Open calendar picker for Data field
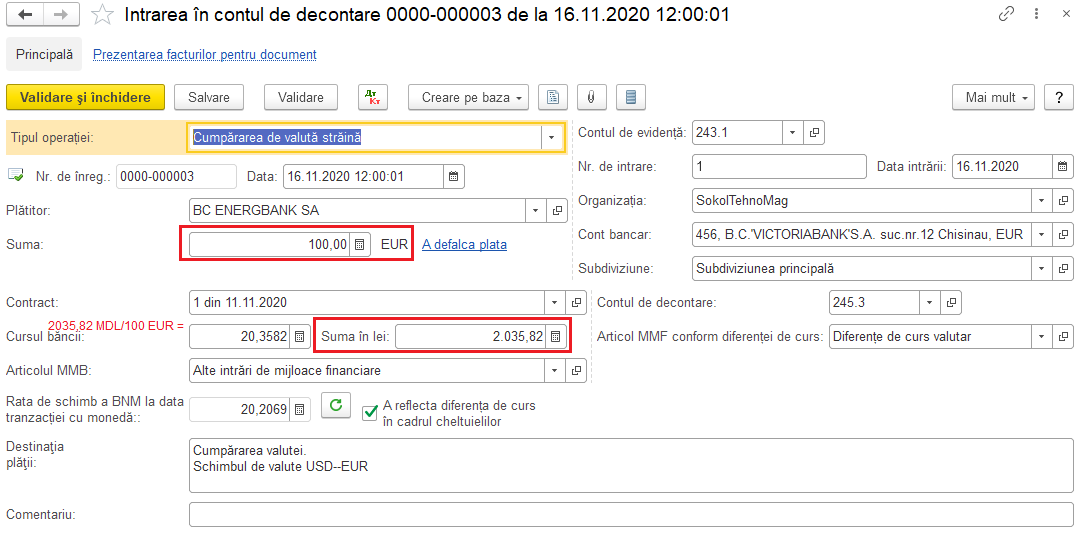The width and height of the screenshot is (1087, 539). click(x=454, y=177)
